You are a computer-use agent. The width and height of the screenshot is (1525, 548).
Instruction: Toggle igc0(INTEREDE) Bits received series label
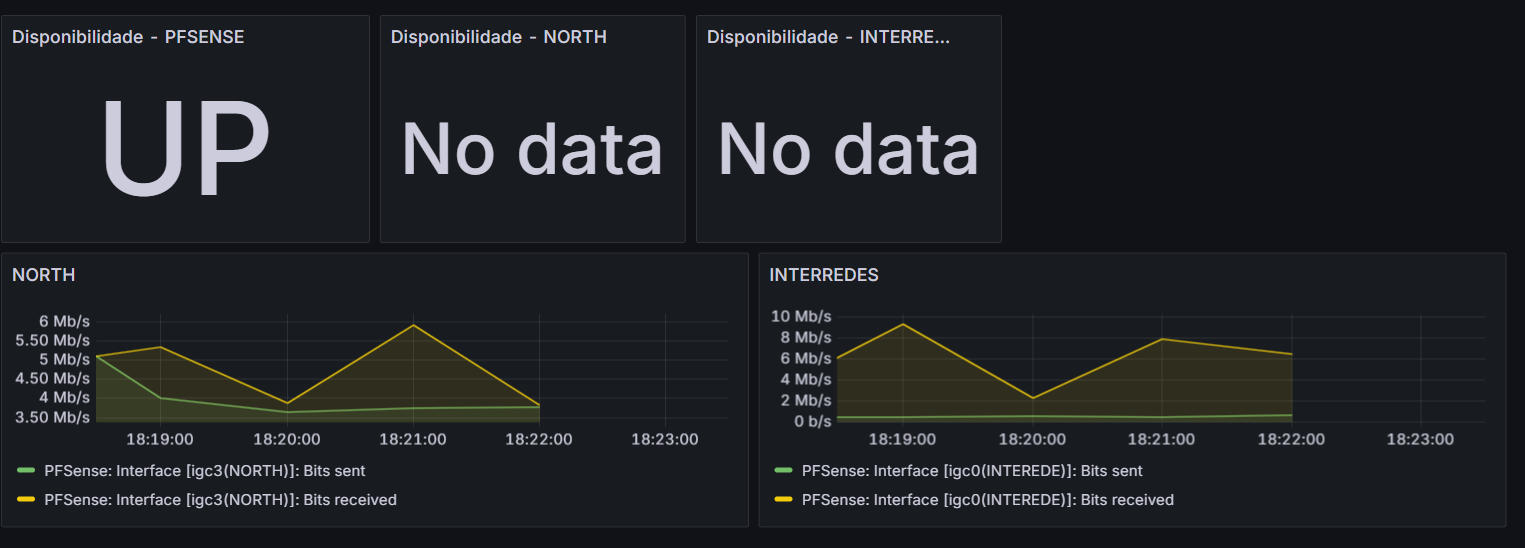click(x=988, y=499)
